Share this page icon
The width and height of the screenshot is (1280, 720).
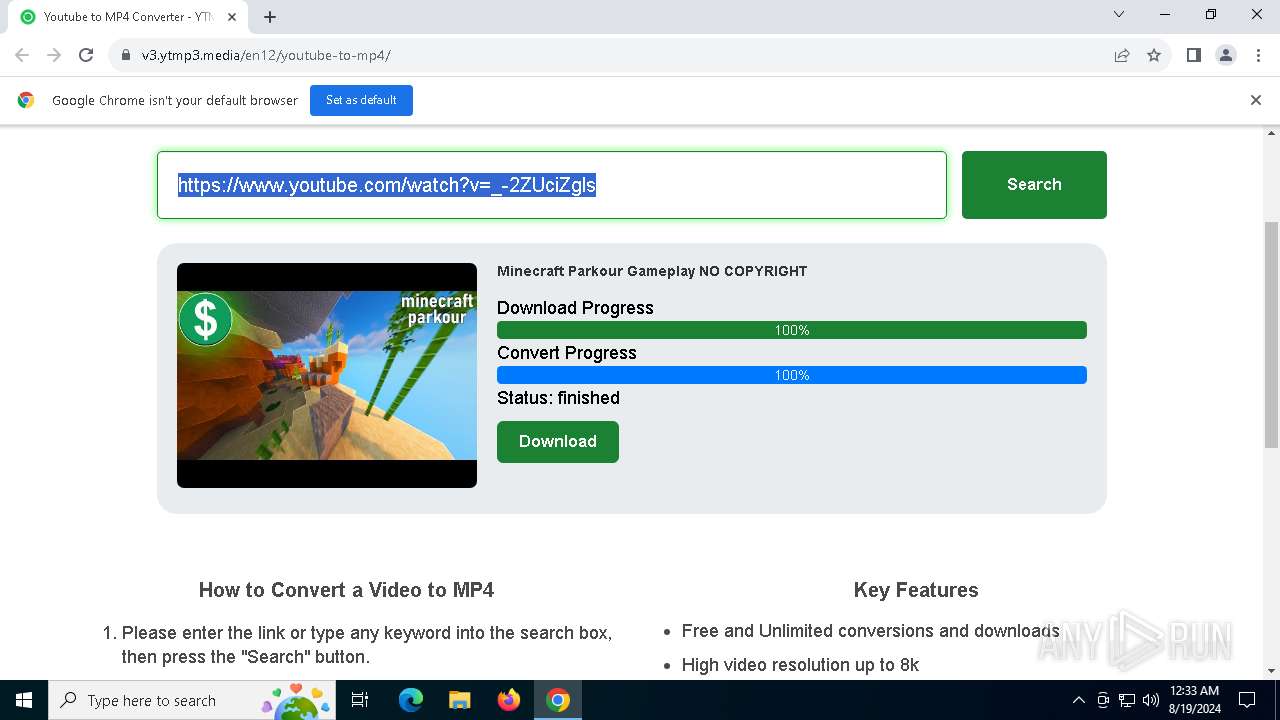coord(1122,55)
